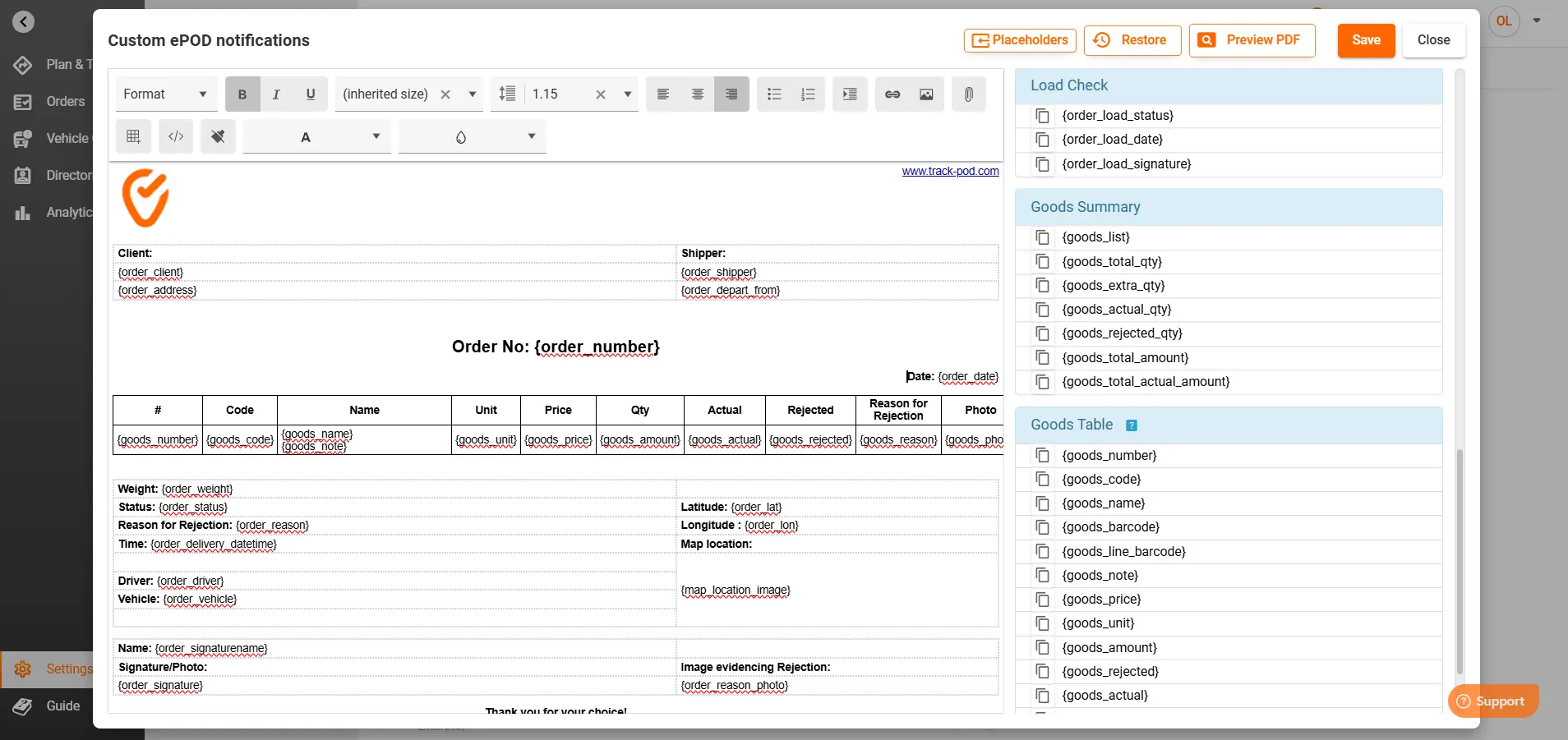This screenshot has height=740, width=1568.
Task: Click the clean formatting icon
Action: (218, 136)
